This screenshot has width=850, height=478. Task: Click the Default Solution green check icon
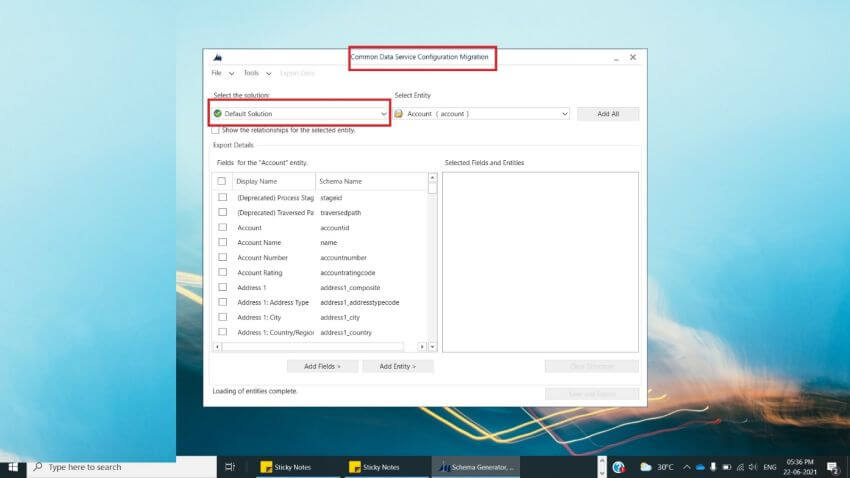pyautogui.click(x=217, y=113)
